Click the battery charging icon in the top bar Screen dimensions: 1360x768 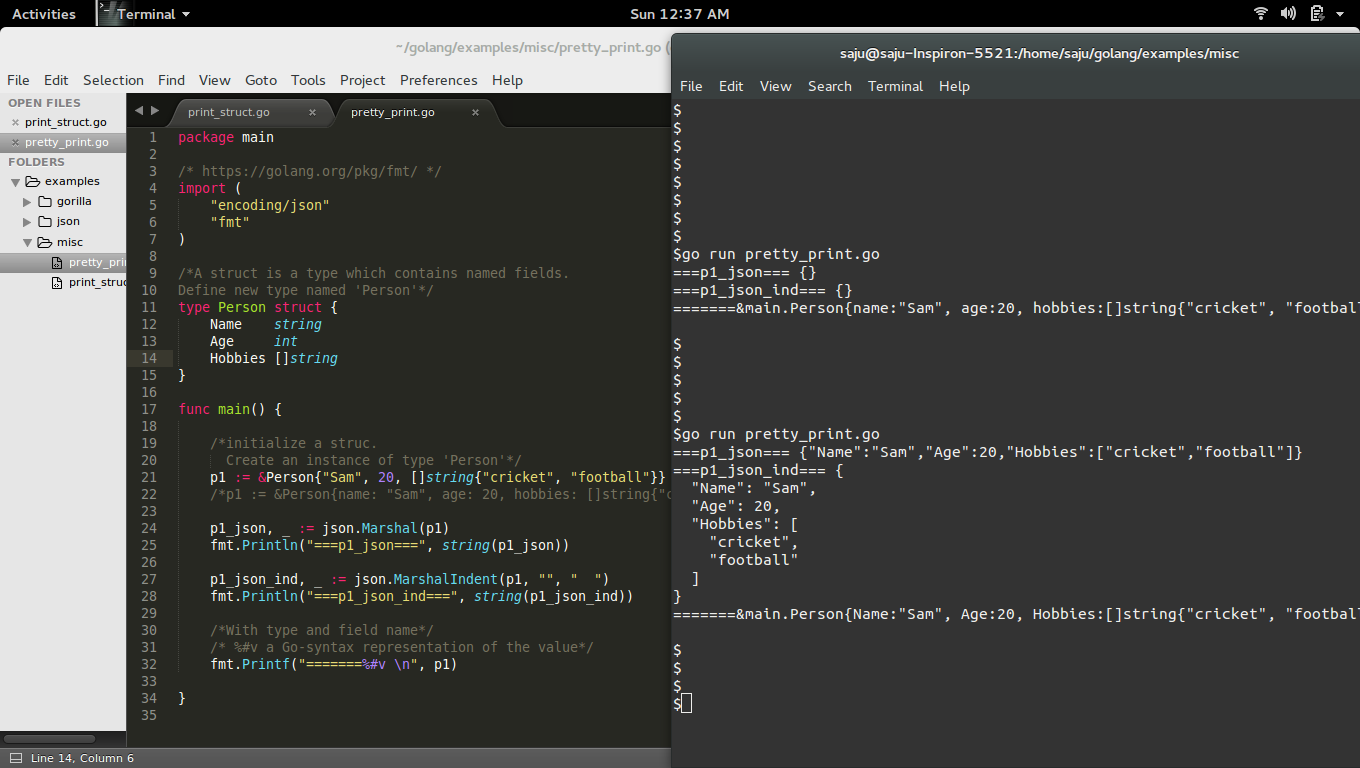tap(1315, 13)
